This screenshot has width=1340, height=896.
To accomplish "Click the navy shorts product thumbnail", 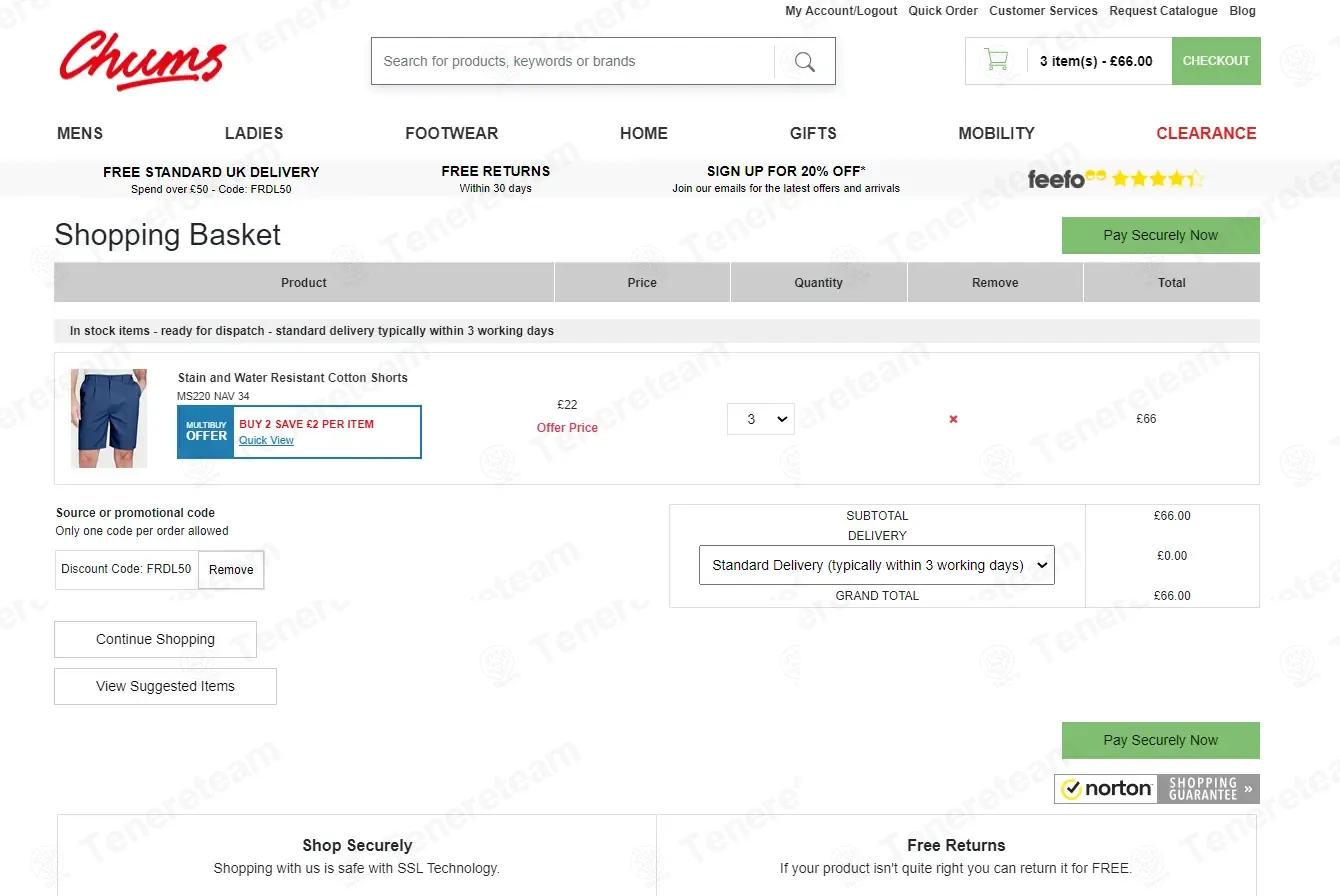I will (x=109, y=418).
